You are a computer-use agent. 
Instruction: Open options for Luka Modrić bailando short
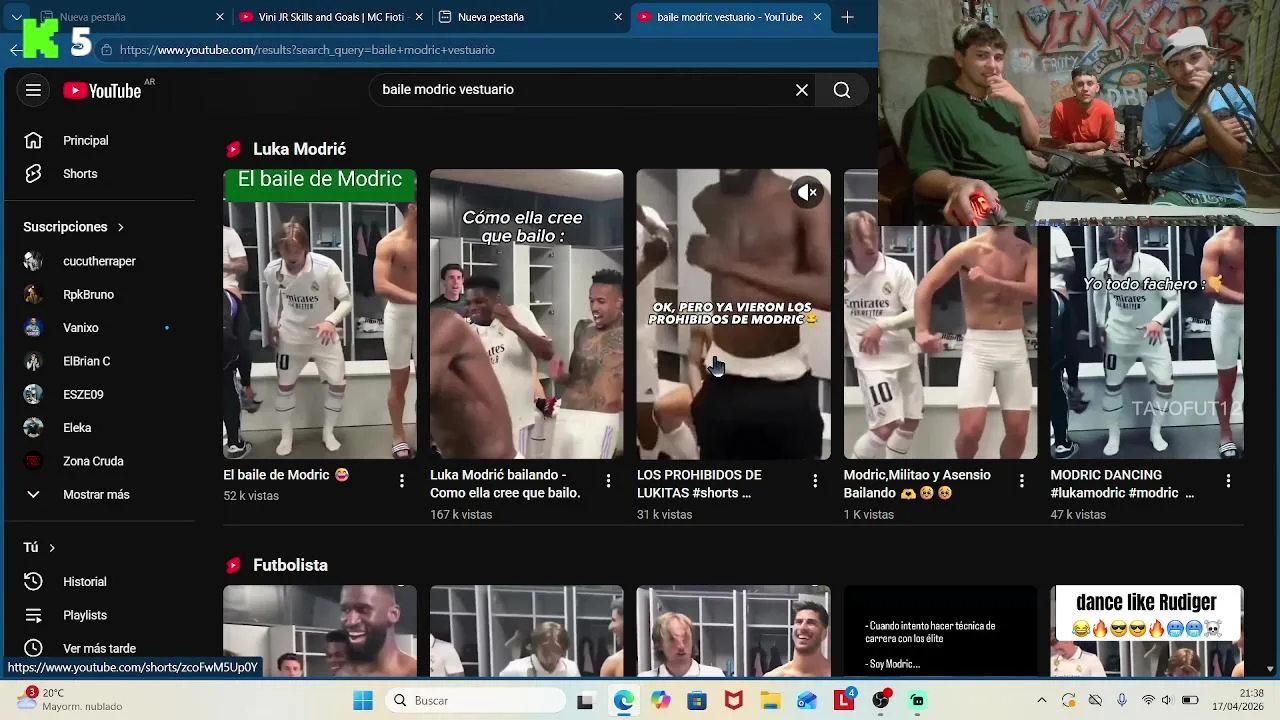click(x=608, y=481)
